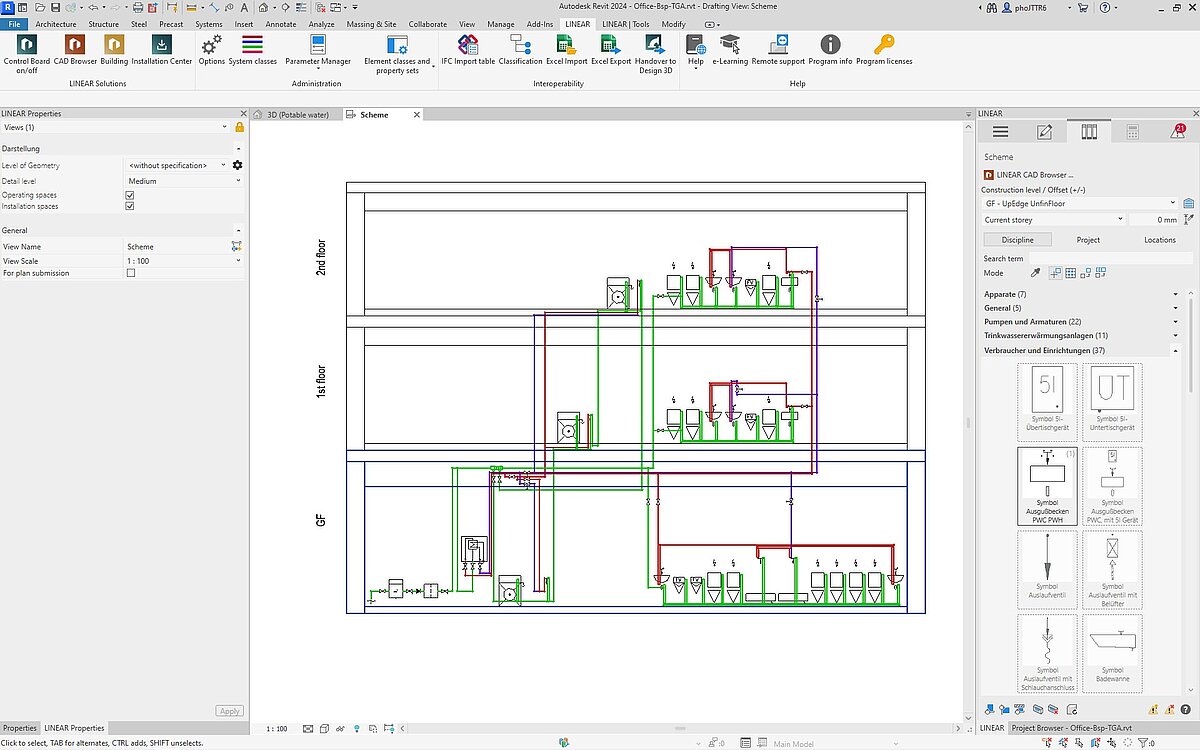The image size is (1200, 750).
Task: Open the IFC Import table
Action: pos(468,45)
